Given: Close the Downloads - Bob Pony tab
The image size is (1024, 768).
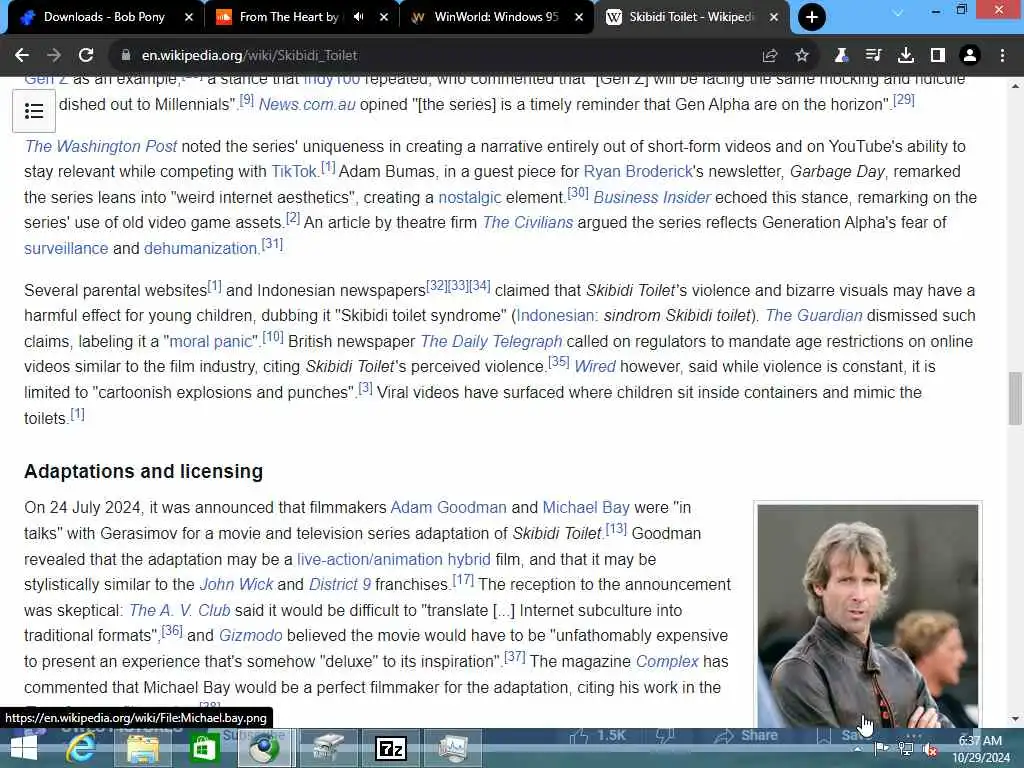Looking at the screenshot, I should [189, 17].
